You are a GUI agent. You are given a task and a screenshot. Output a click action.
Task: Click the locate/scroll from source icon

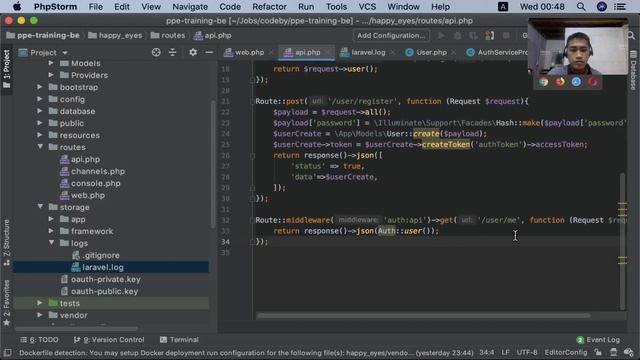[156, 52]
